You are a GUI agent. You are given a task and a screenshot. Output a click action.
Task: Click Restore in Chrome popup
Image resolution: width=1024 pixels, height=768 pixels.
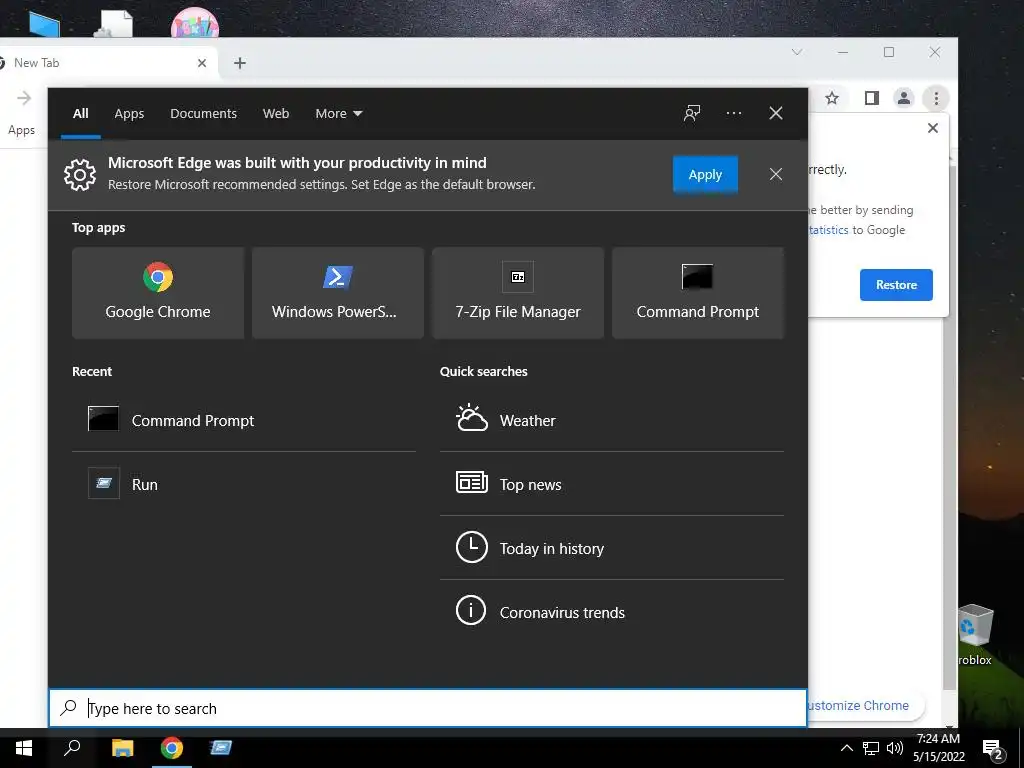pyautogui.click(x=896, y=285)
